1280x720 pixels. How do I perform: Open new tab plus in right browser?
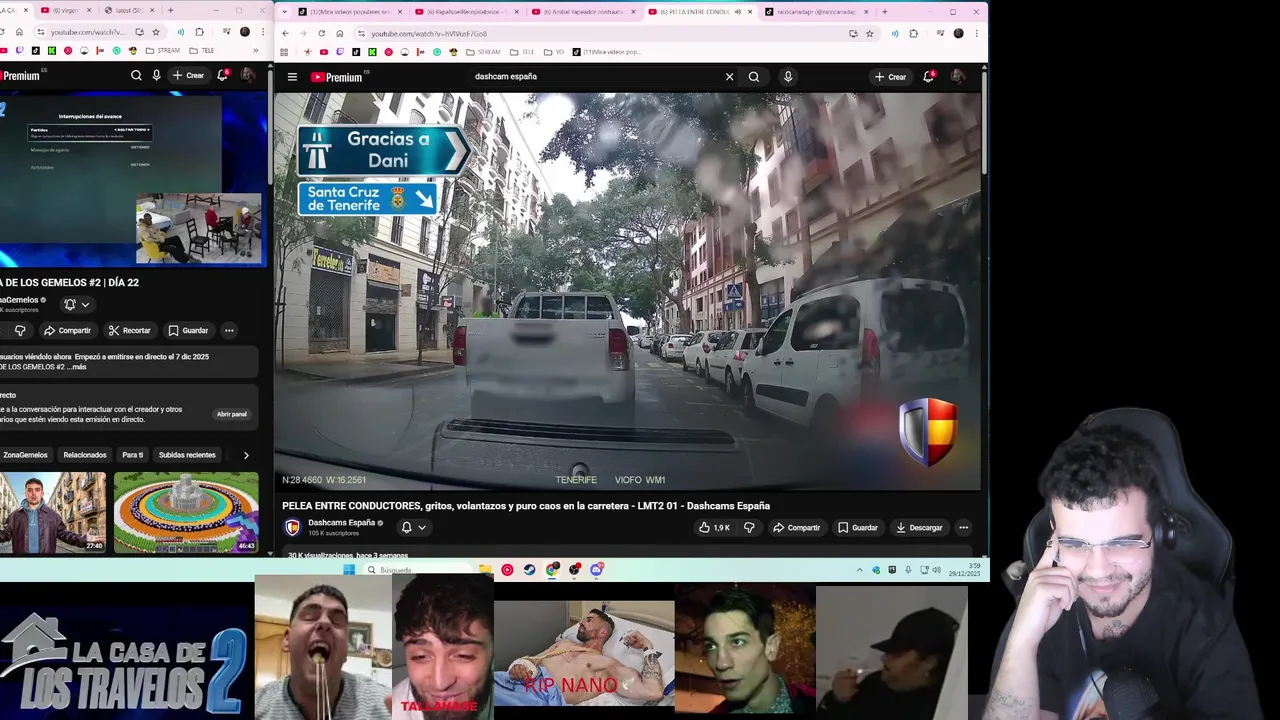pos(884,12)
